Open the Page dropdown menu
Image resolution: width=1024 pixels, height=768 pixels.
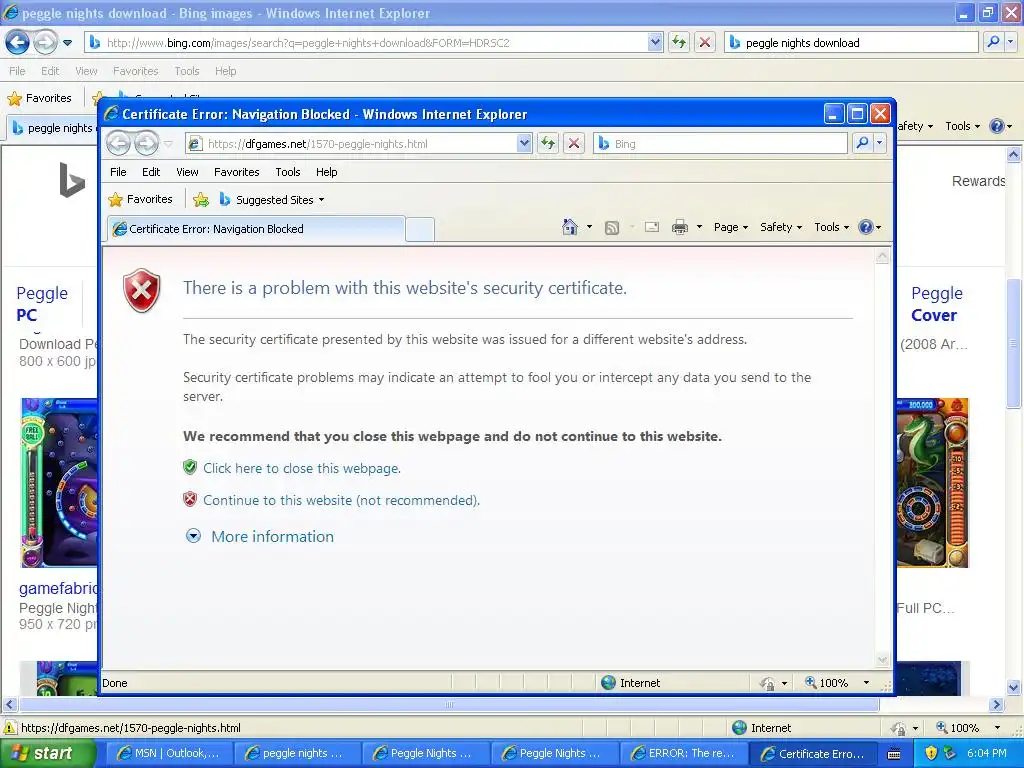[731, 227]
